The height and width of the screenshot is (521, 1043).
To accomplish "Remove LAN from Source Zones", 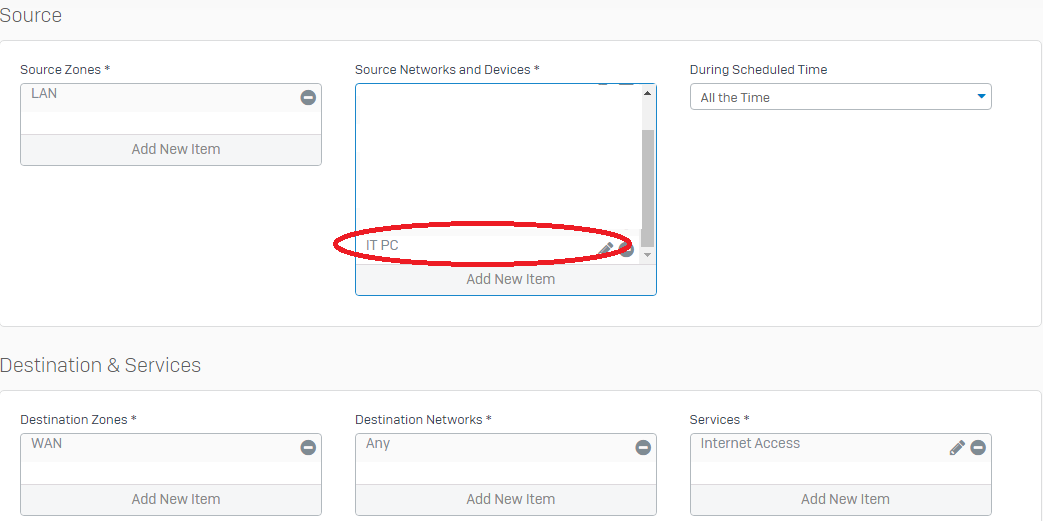I will point(308,98).
